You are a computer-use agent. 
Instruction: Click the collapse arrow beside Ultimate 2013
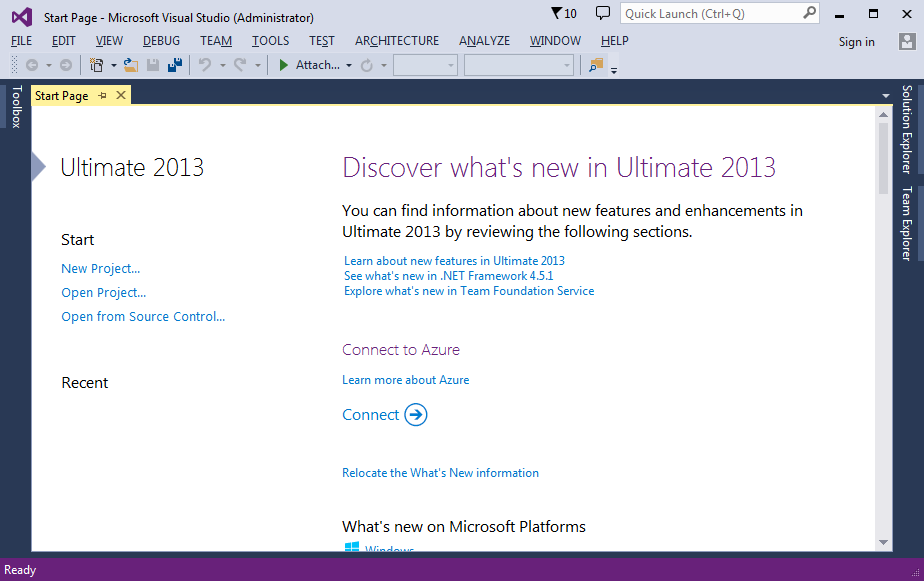click(x=38, y=166)
